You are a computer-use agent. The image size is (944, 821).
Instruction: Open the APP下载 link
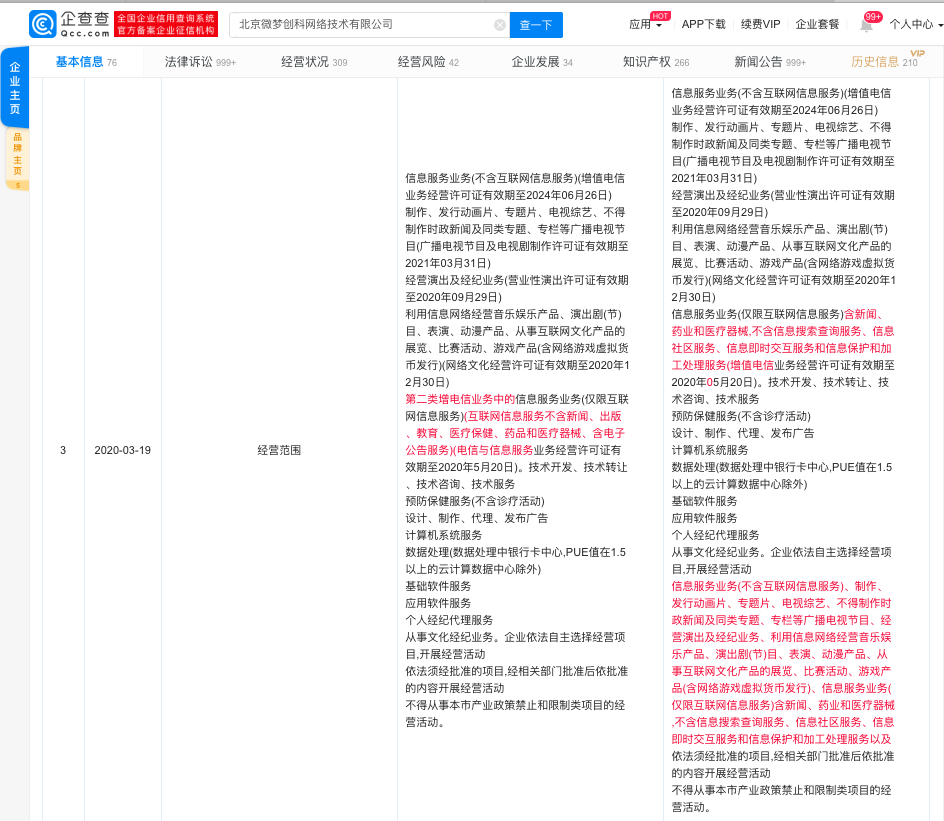(703, 25)
